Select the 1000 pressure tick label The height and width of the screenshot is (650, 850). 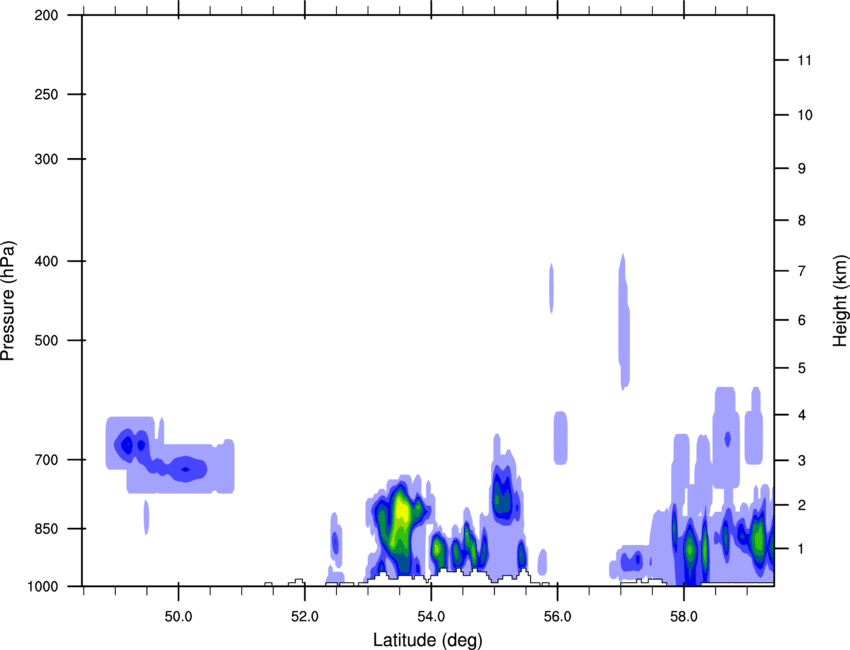point(43,587)
